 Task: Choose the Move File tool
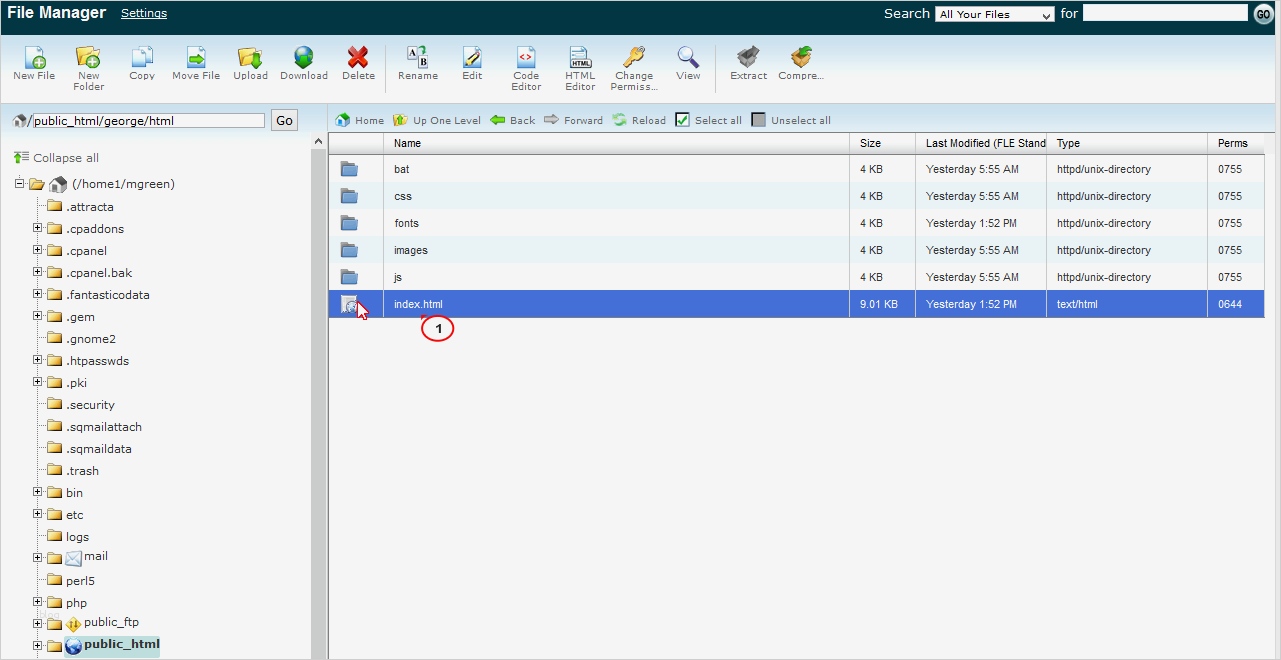tap(196, 64)
